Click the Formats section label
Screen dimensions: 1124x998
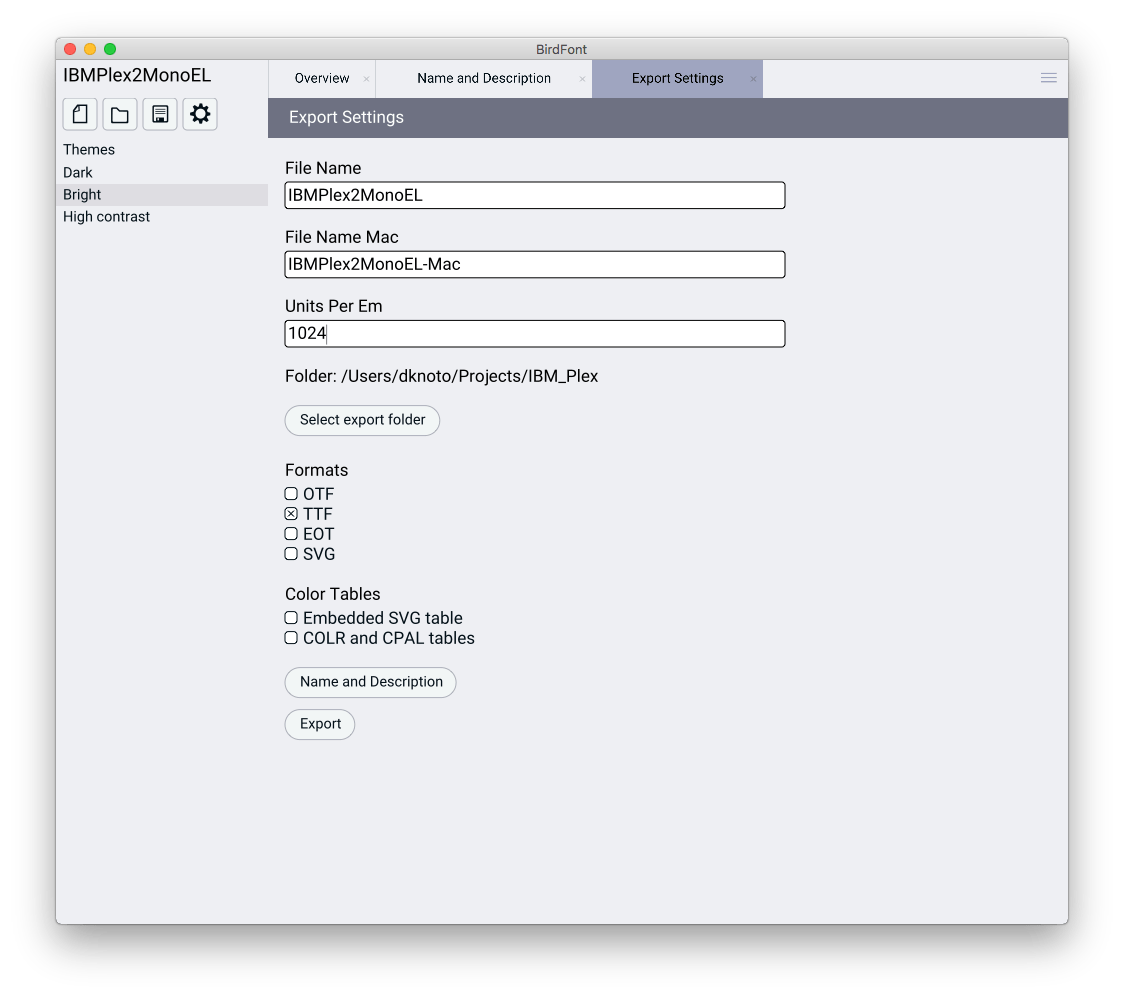317,470
